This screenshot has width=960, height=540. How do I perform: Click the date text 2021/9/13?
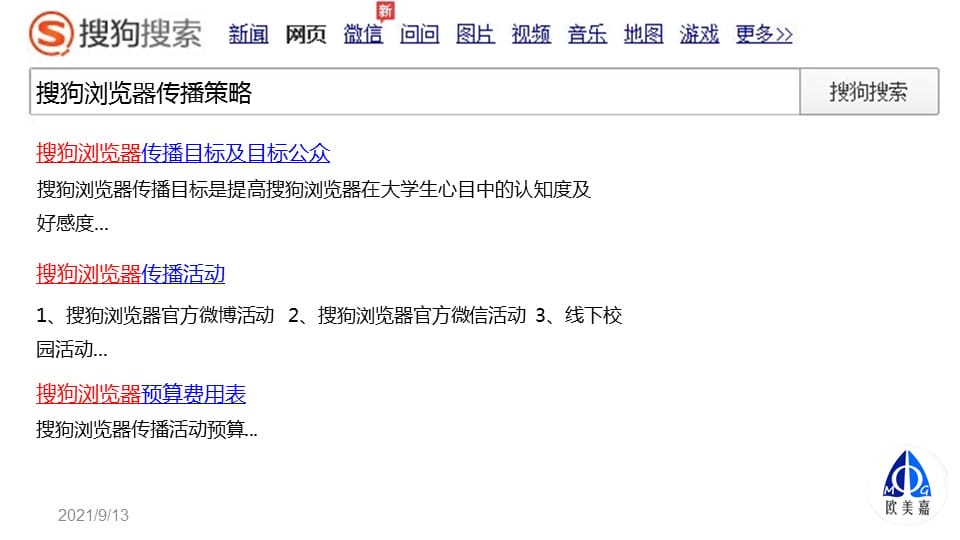[93, 516]
